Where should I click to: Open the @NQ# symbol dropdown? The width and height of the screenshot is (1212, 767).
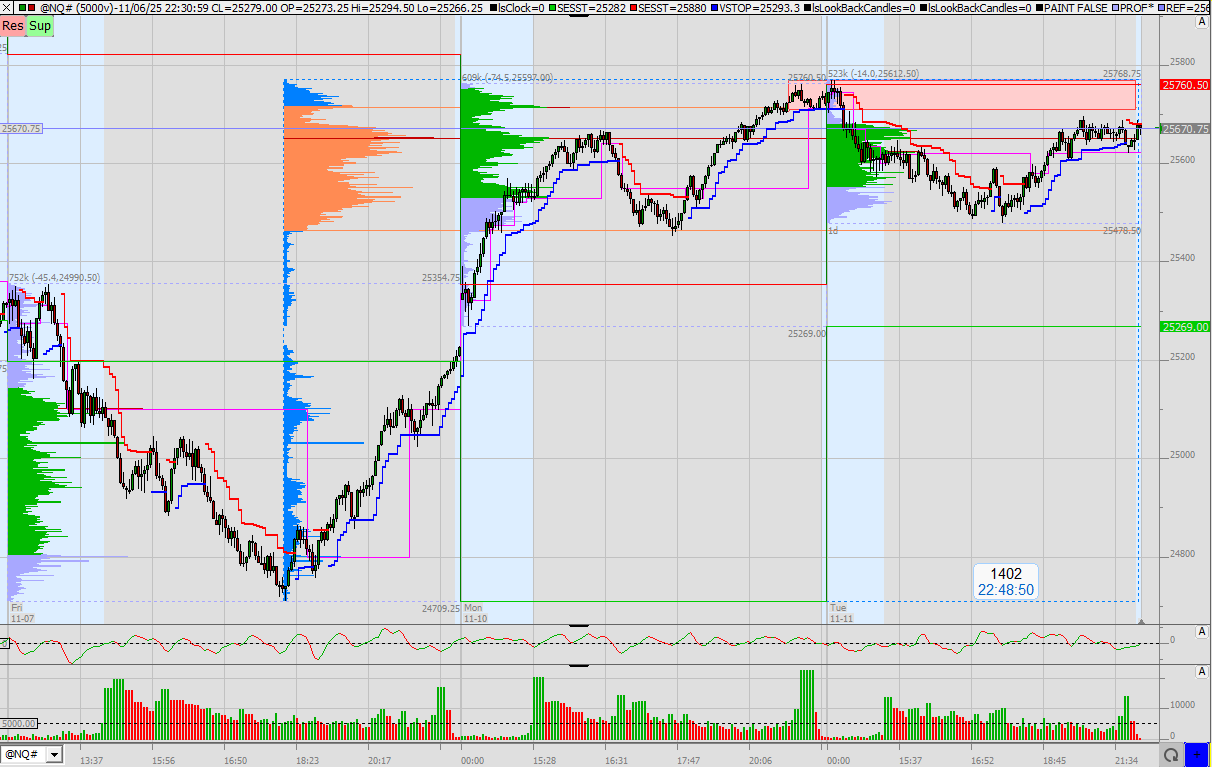point(55,755)
